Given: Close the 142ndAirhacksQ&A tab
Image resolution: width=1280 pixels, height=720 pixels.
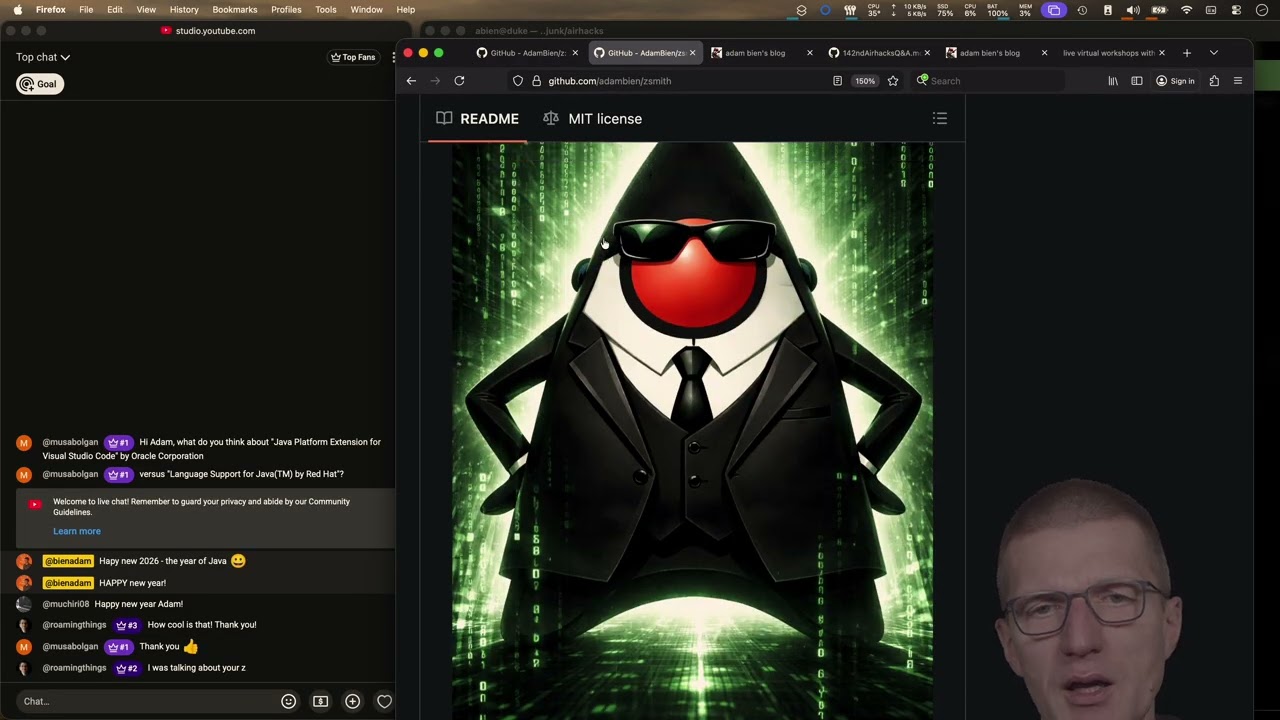Looking at the screenshot, I should coord(927,53).
